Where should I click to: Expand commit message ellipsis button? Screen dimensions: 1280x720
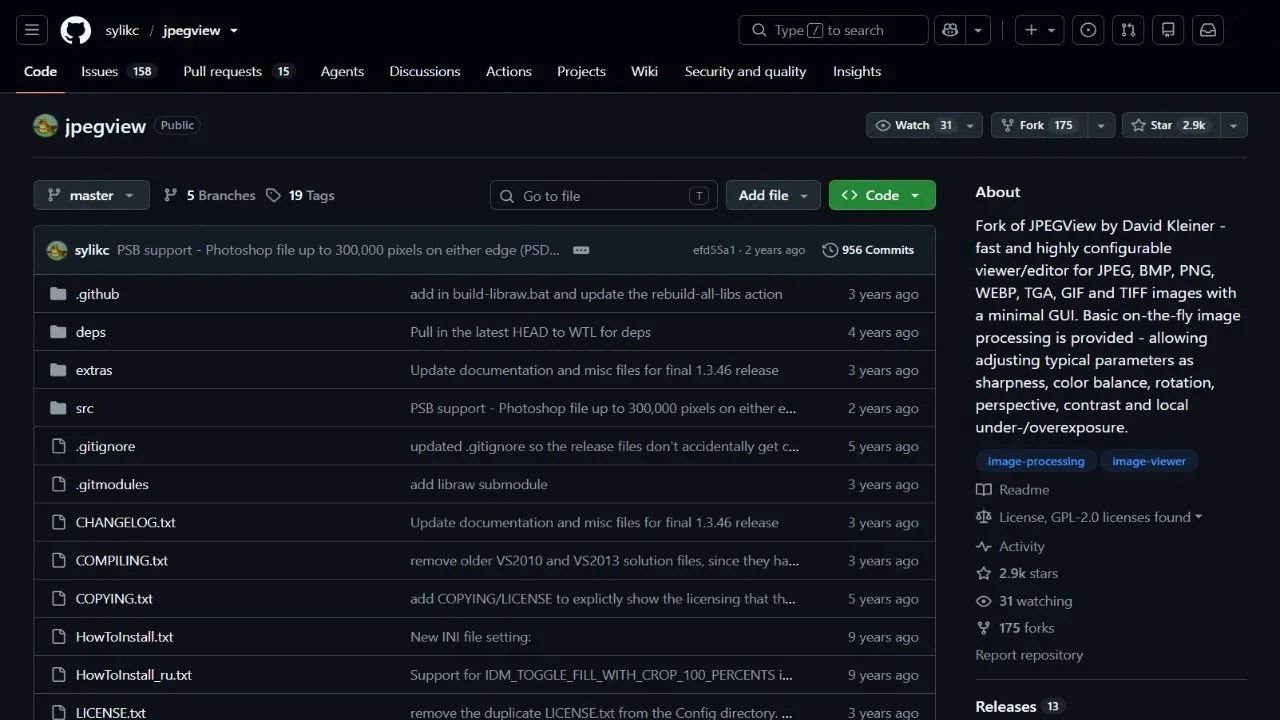581,250
